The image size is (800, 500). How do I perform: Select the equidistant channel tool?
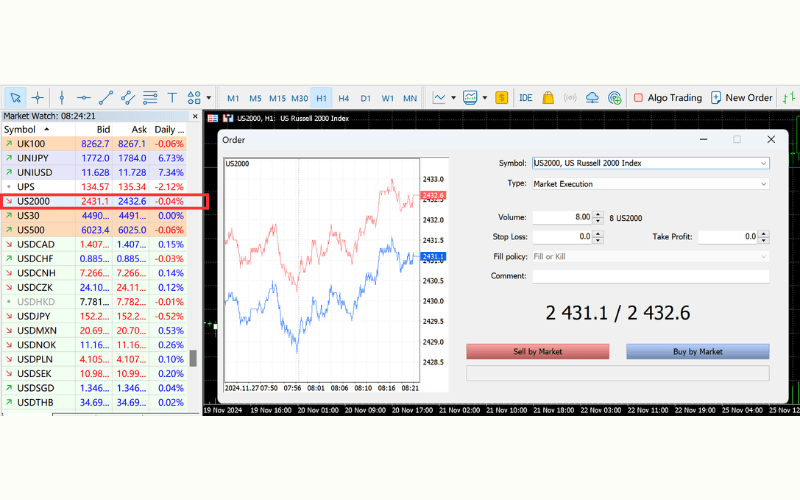point(128,97)
